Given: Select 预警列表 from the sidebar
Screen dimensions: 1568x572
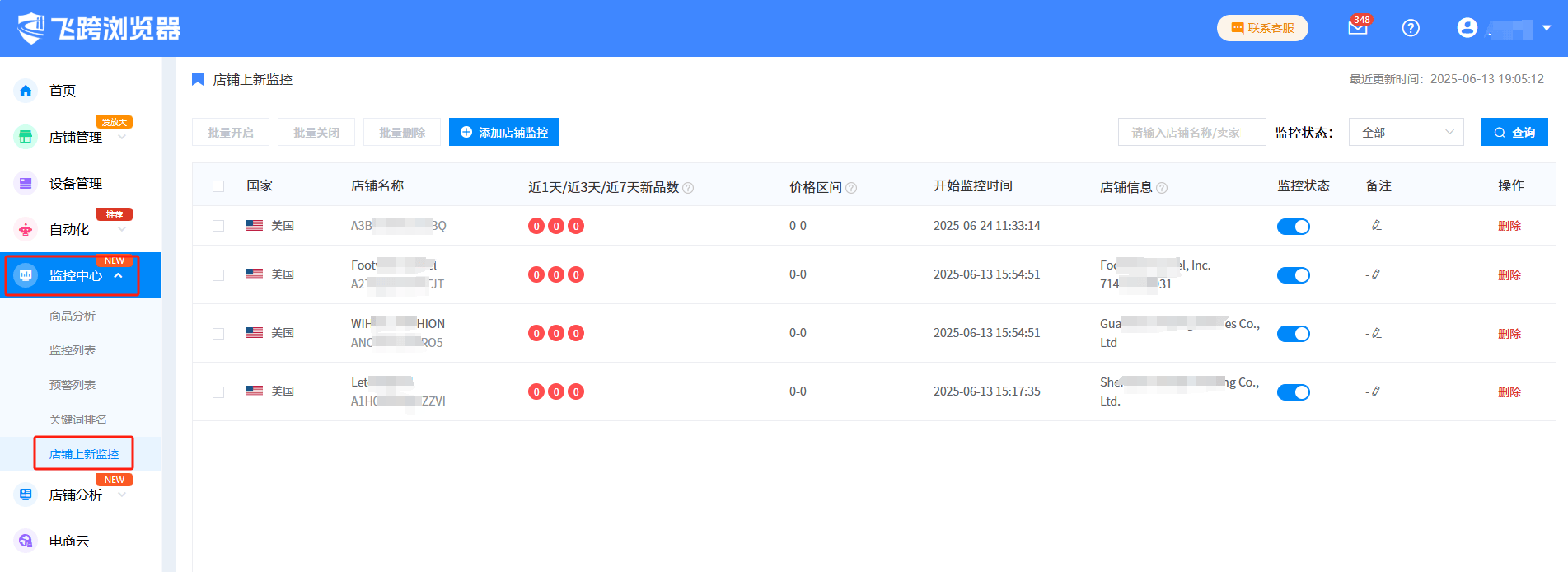Looking at the screenshot, I should tap(73, 385).
